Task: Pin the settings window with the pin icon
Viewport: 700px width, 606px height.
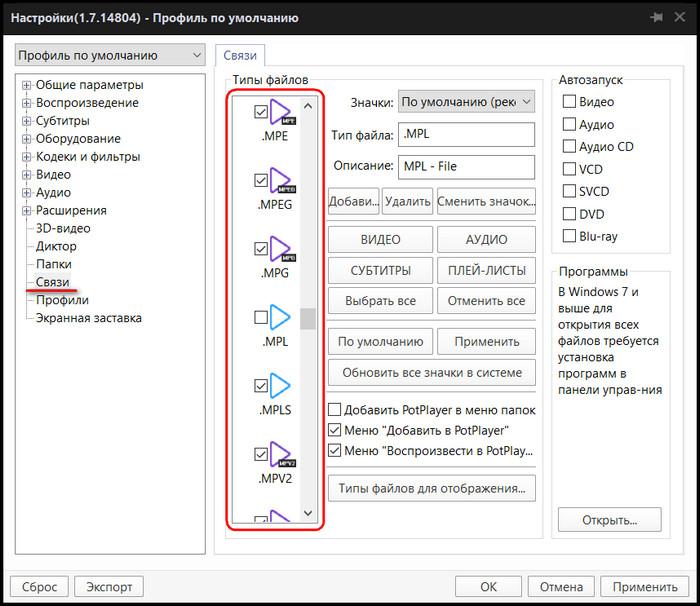Action: coord(656,17)
